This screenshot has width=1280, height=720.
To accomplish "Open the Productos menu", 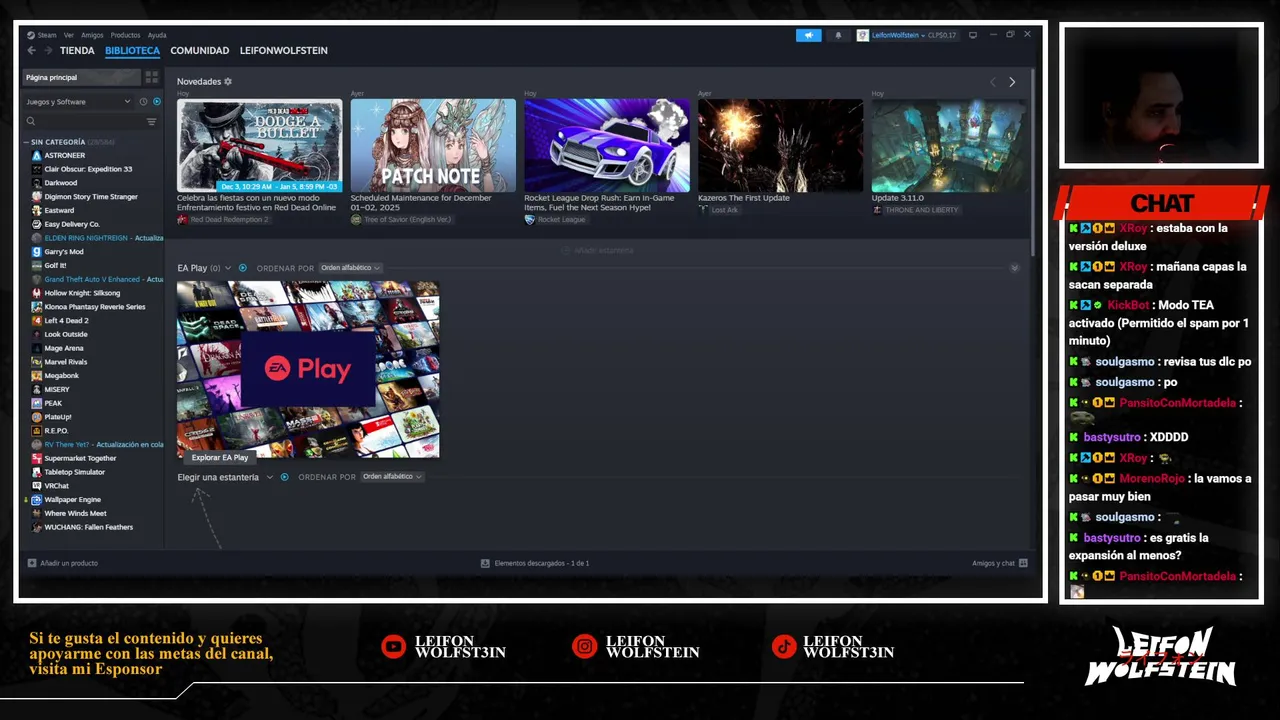I will pos(125,35).
